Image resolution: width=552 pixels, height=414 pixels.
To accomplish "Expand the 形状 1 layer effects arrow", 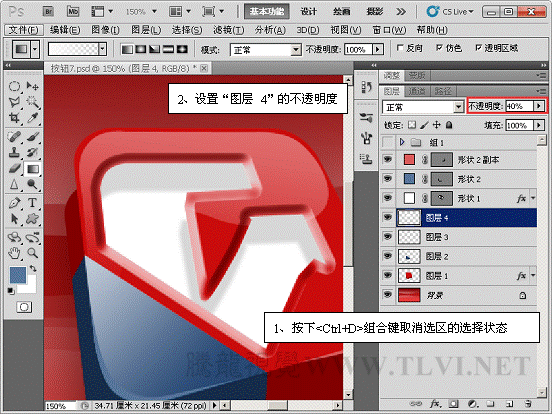I will 533,199.
